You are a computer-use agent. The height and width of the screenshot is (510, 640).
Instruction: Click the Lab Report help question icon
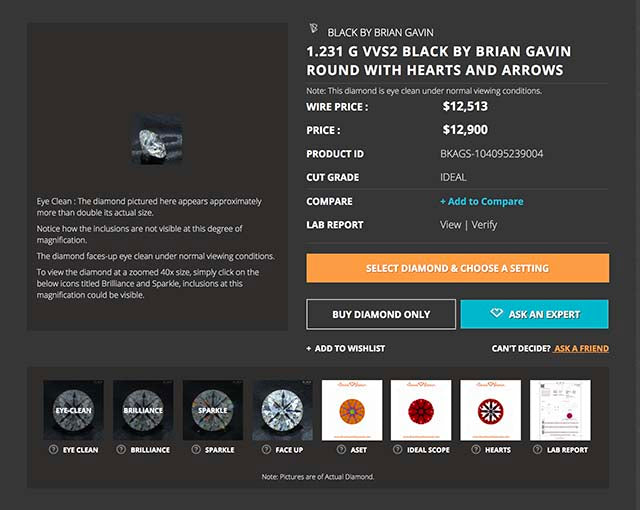[538, 450]
